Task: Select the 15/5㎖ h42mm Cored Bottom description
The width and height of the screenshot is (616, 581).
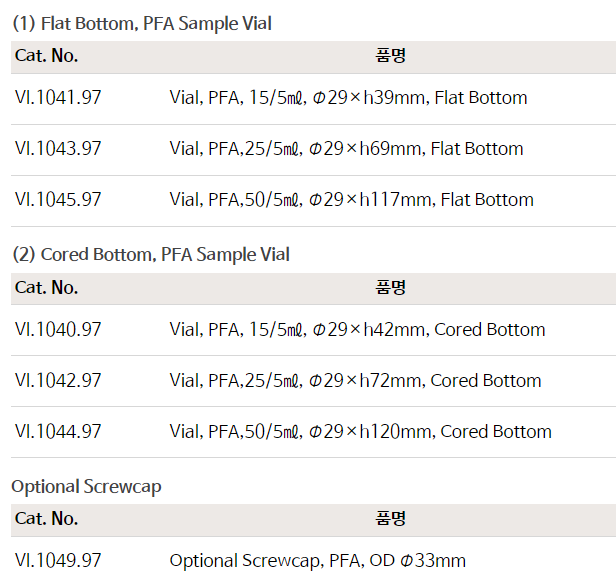Action: click(357, 330)
